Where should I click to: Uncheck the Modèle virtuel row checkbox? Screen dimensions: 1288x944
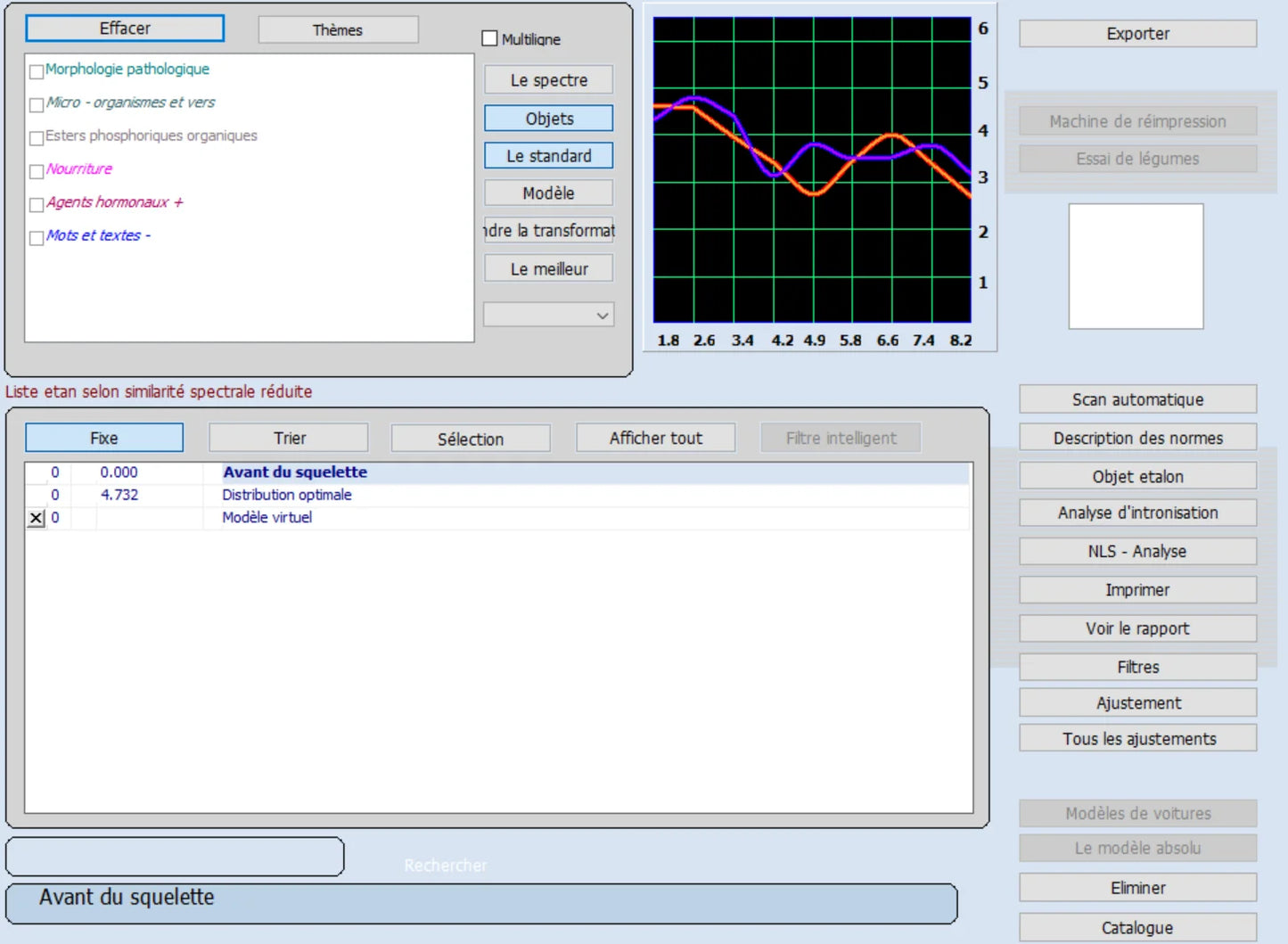36,518
